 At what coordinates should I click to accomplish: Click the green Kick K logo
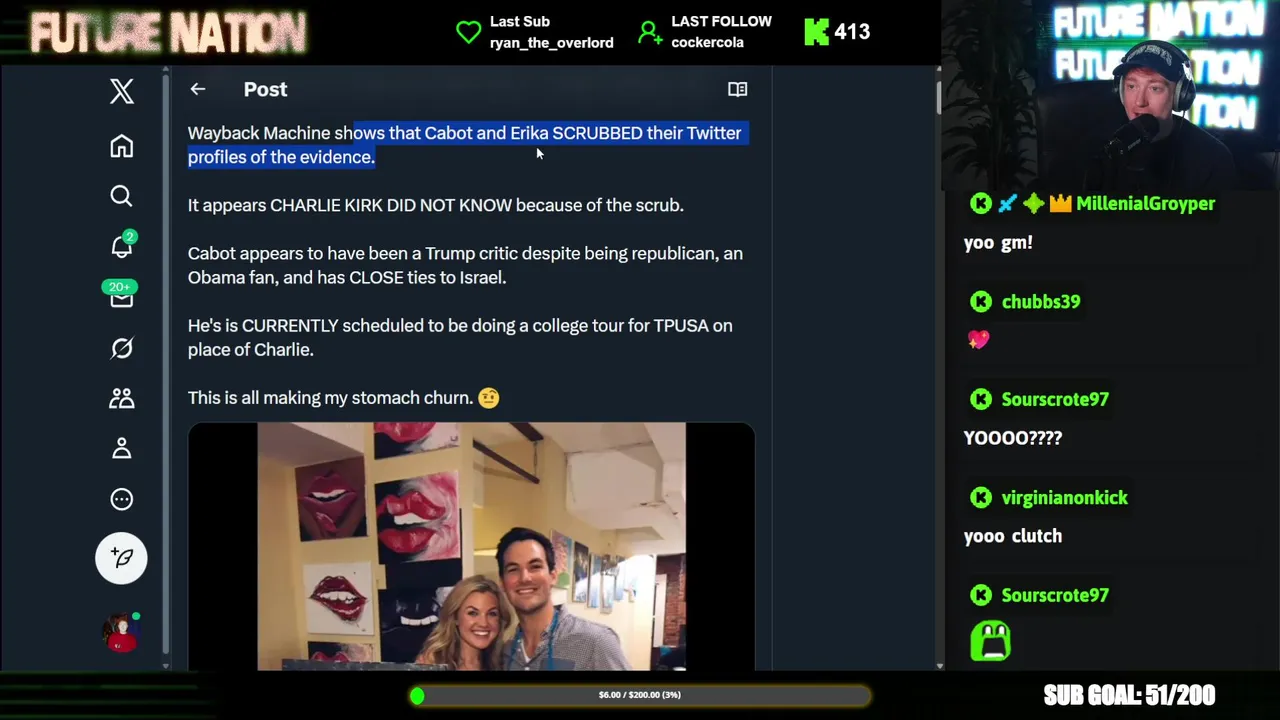click(x=816, y=32)
